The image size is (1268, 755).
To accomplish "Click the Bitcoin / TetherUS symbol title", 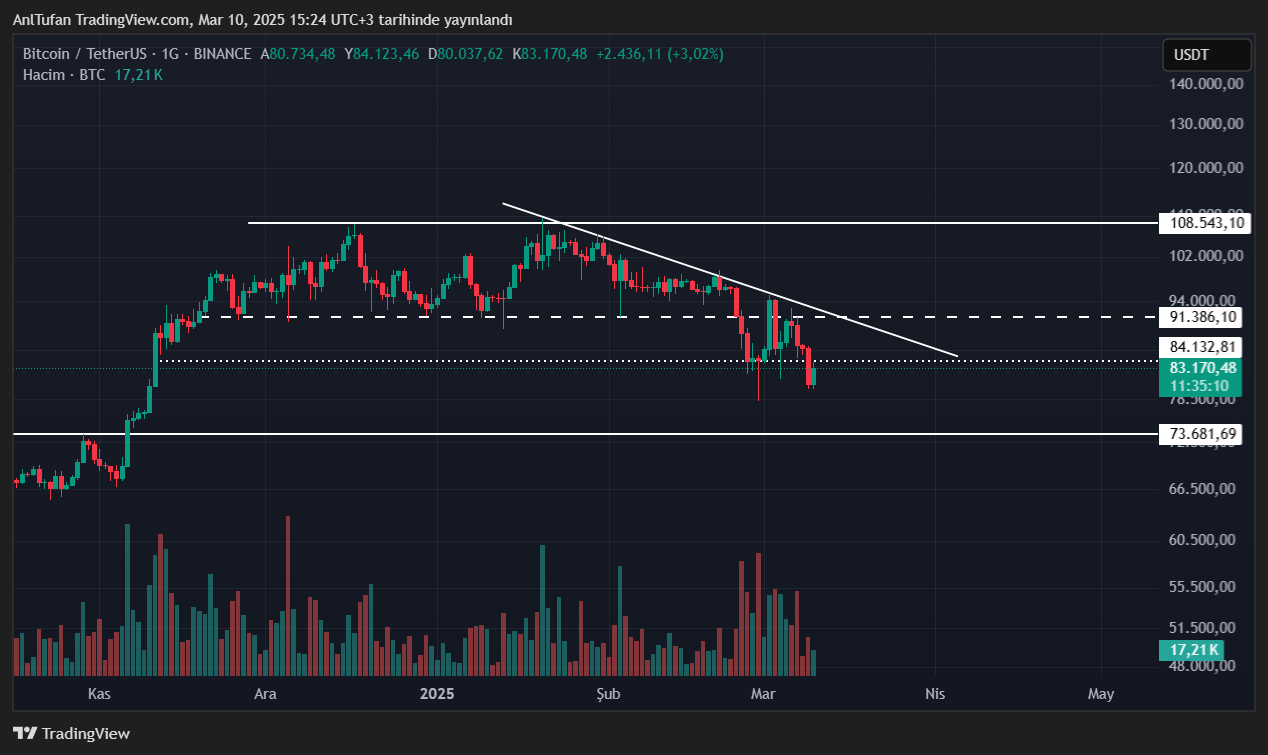I will tap(84, 54).
